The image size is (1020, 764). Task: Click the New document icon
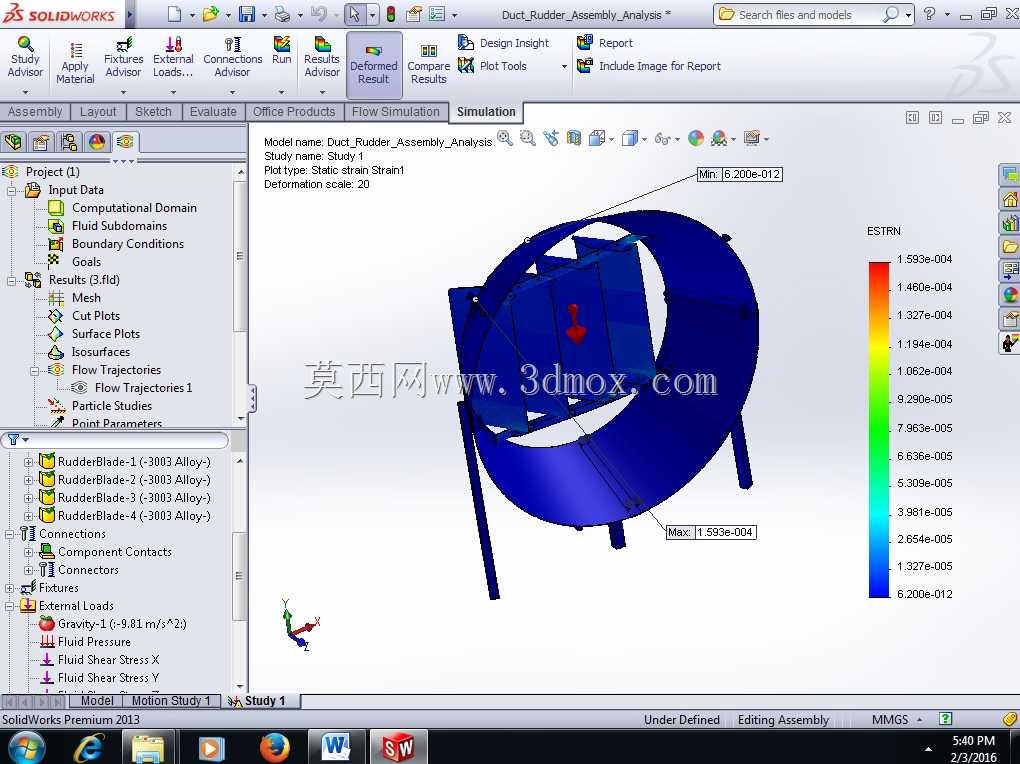click(174, 14)
